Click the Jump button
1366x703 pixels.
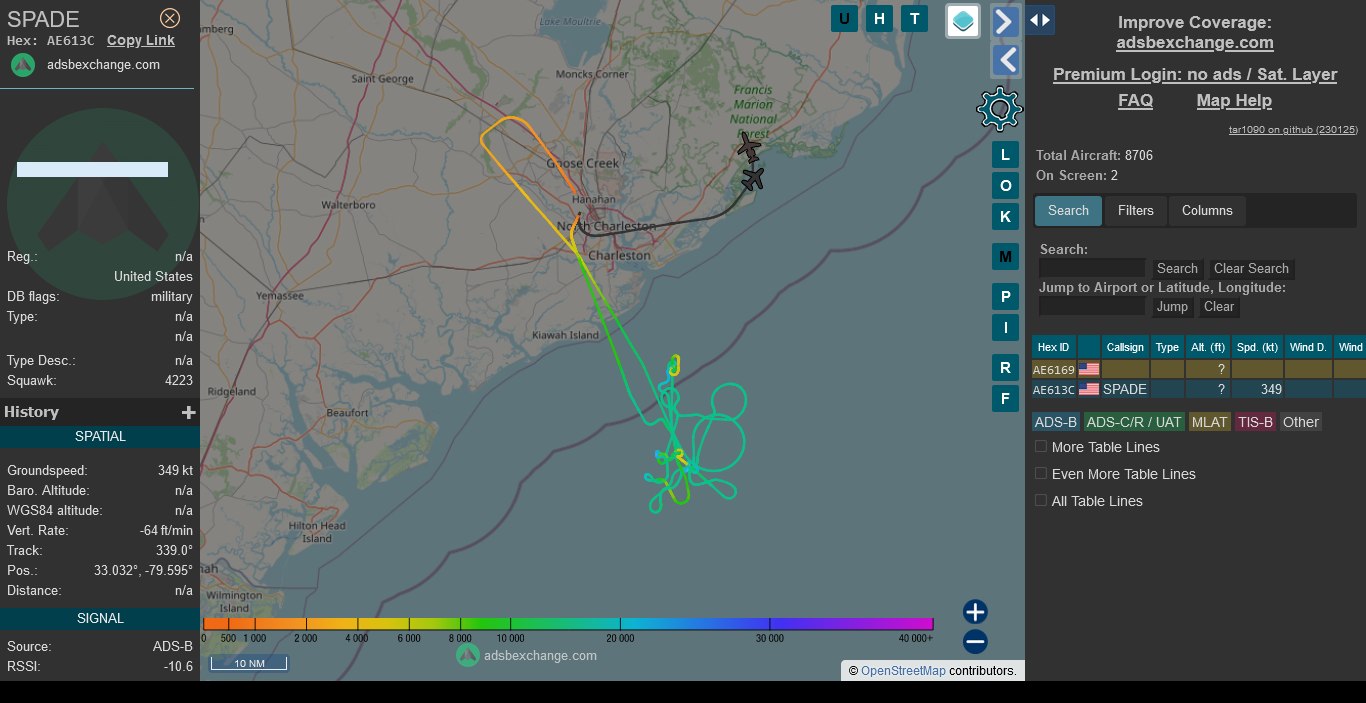point(1172,306)
